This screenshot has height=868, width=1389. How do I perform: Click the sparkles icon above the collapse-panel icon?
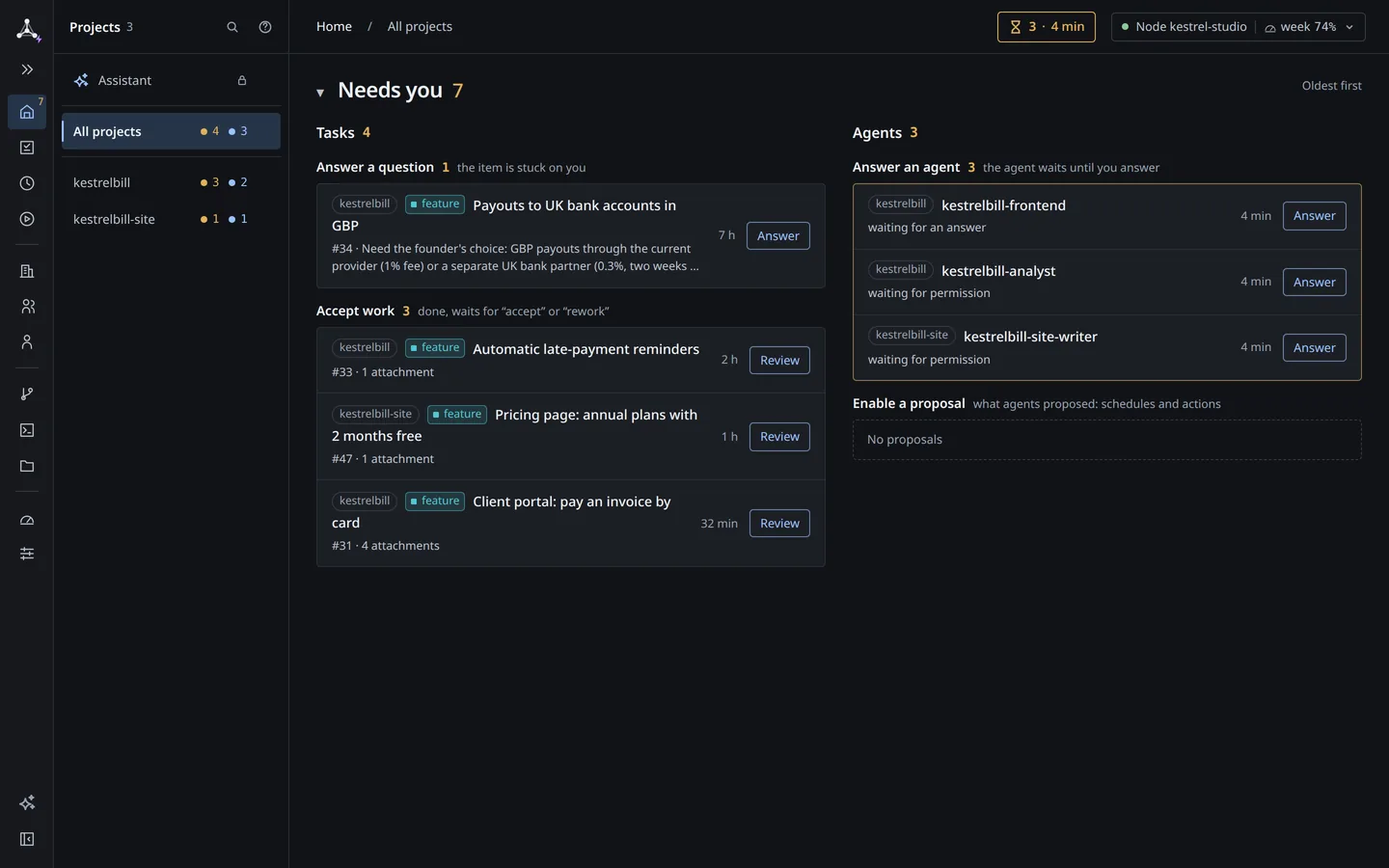click(x=27, y=802)
